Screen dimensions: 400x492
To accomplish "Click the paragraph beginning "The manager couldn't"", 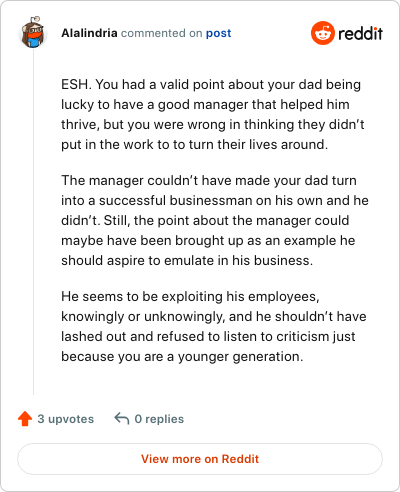I will [x=215, y=220].
